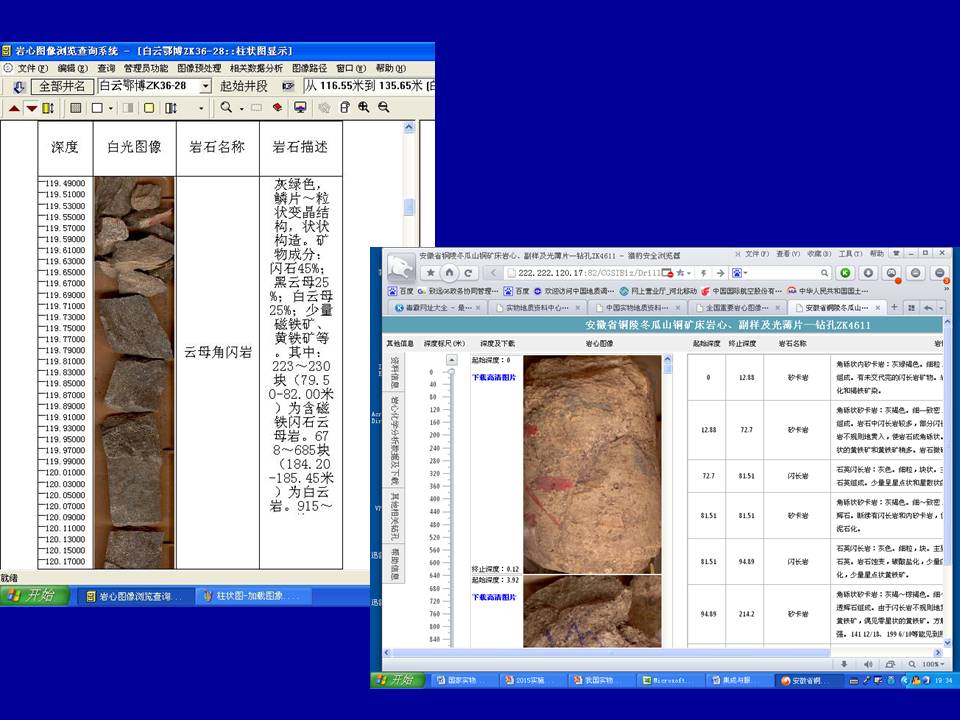
Task: Open the 管理员功能 menu in core viewer
Action: coord(146,68)
